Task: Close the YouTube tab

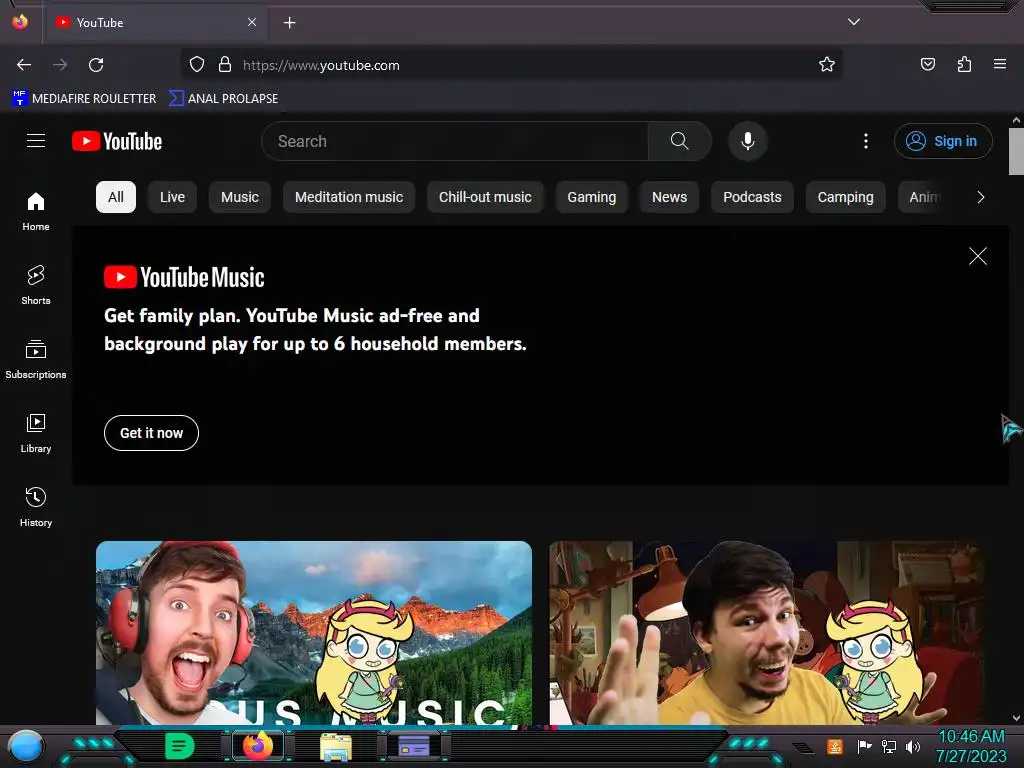Action: (252, 22)
